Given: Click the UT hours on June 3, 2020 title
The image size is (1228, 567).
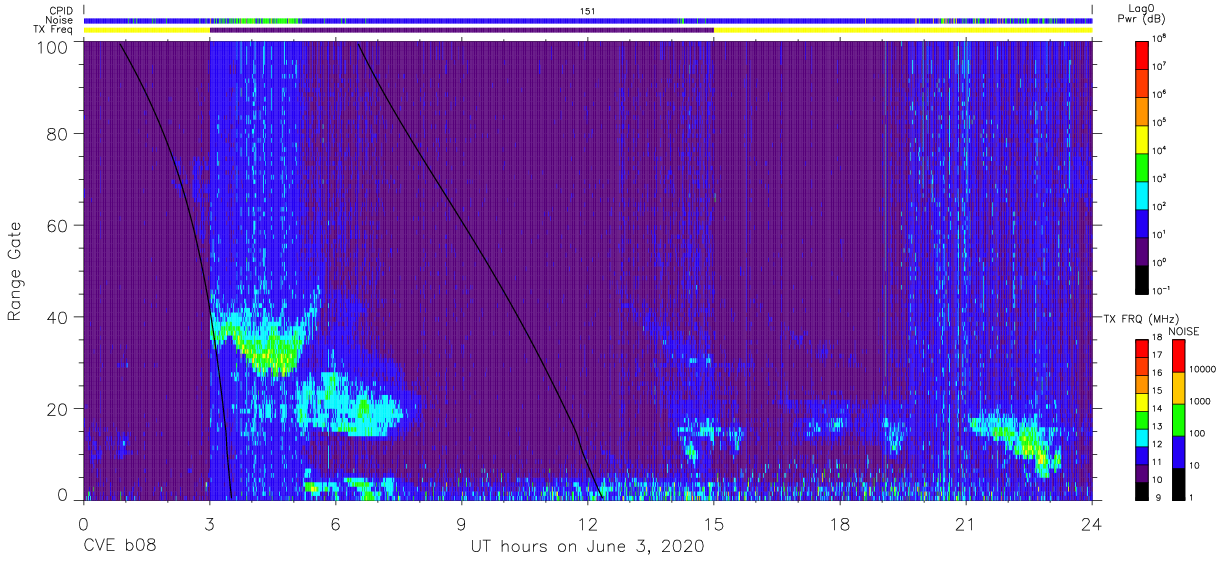Looking at the screenshot, I should coord(588,547).
